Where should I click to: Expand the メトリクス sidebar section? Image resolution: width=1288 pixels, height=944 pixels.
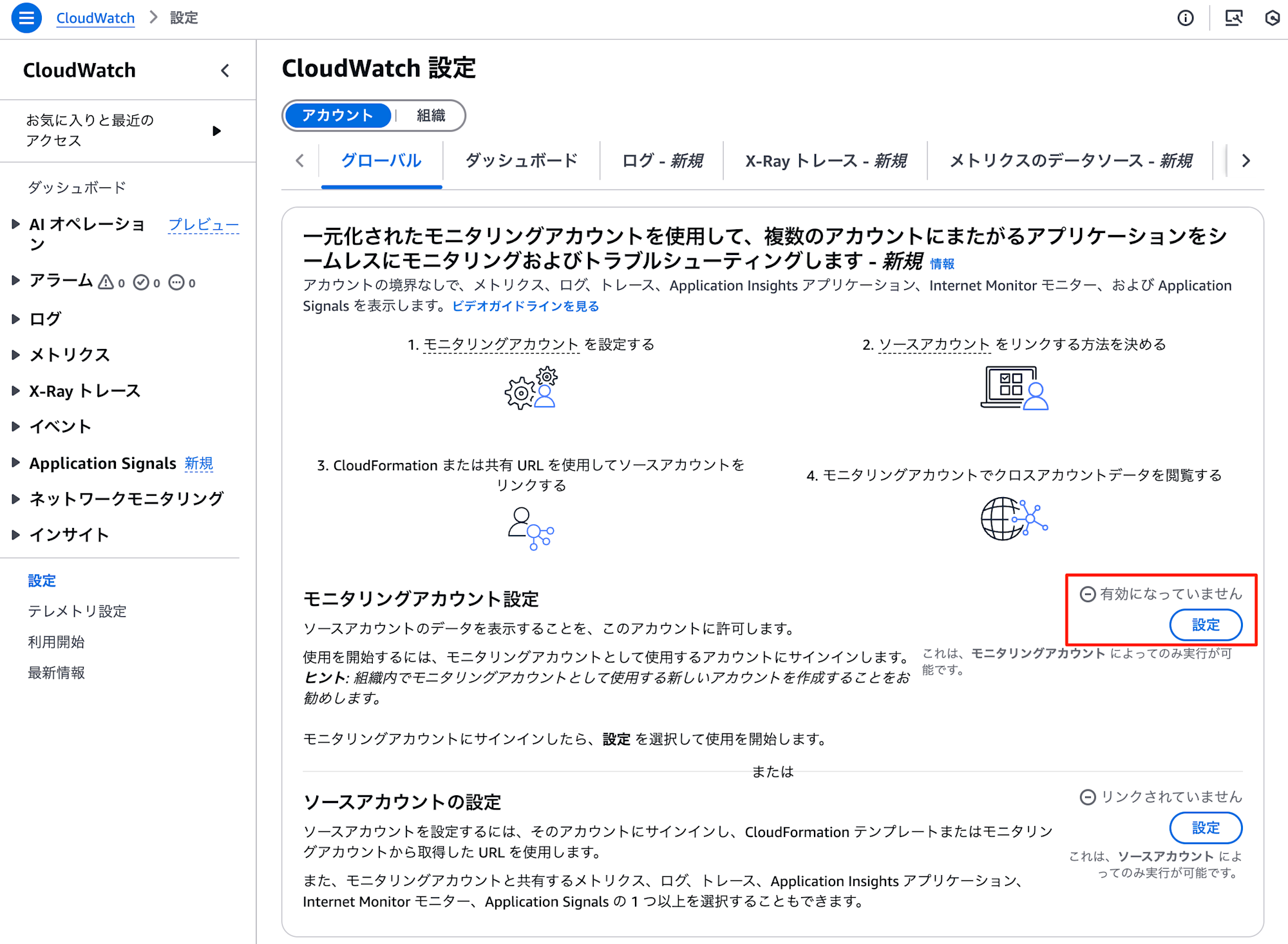(16, 354)
